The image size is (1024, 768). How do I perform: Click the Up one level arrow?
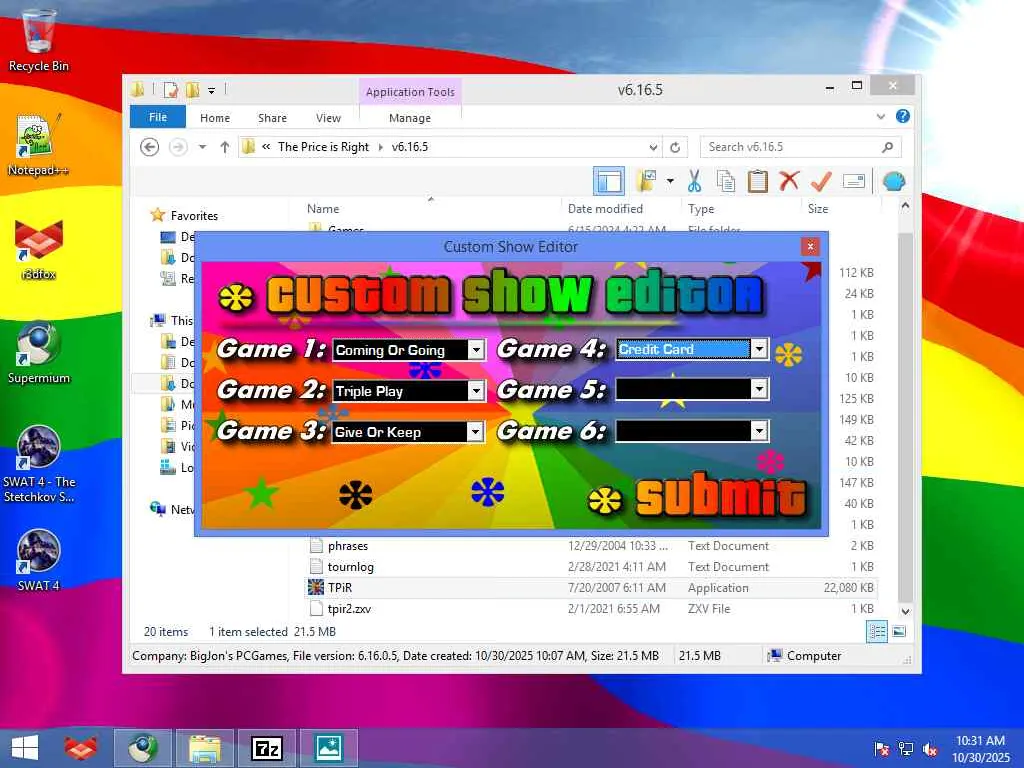coord(225,147)
